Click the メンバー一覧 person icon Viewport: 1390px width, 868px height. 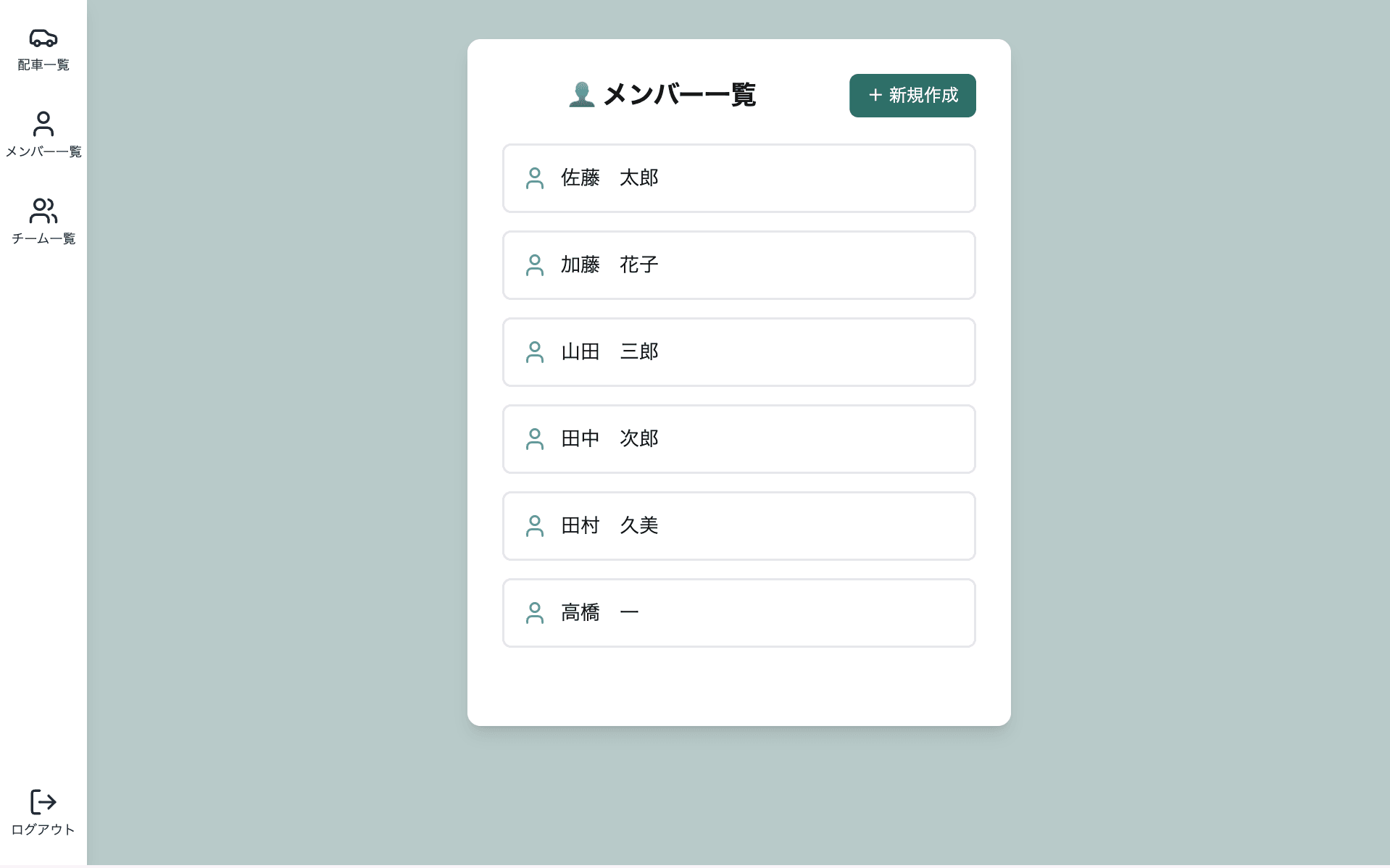pyautogui.click(x=43, y=125)
